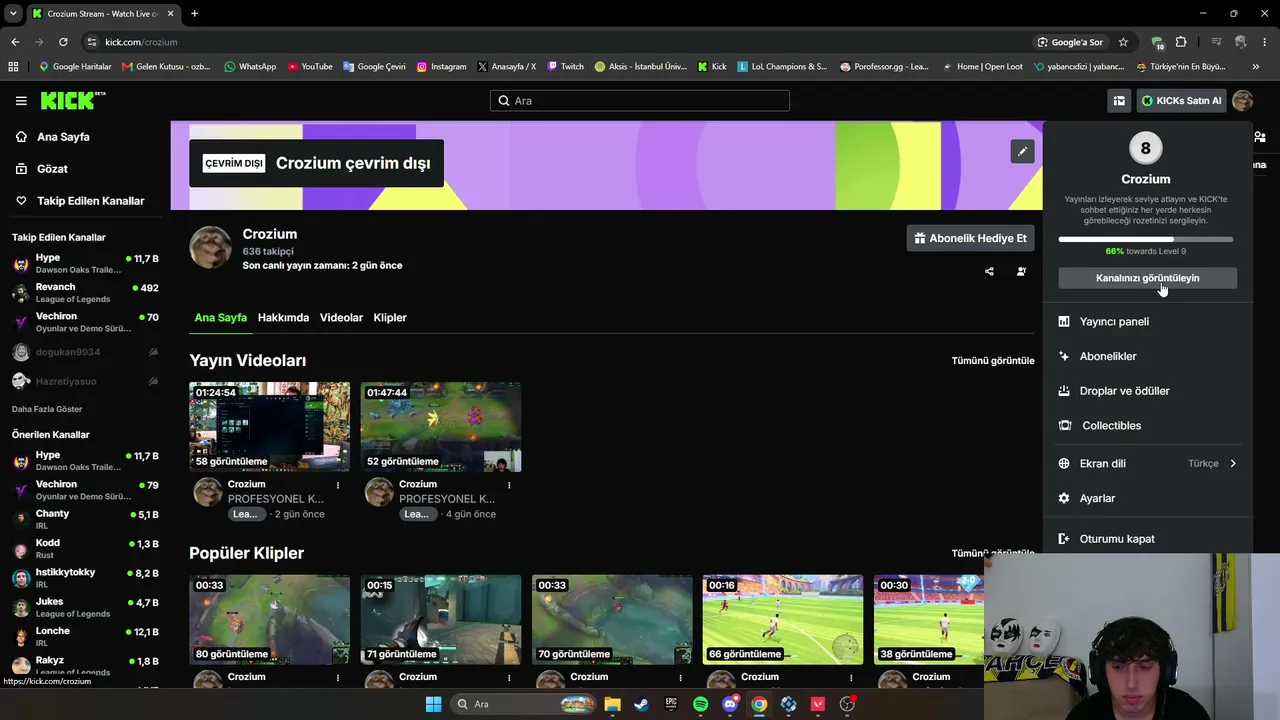Select Yayıncı paneli from the menu
This screenshot has height=720, width=1280.
coord(1148,322)
